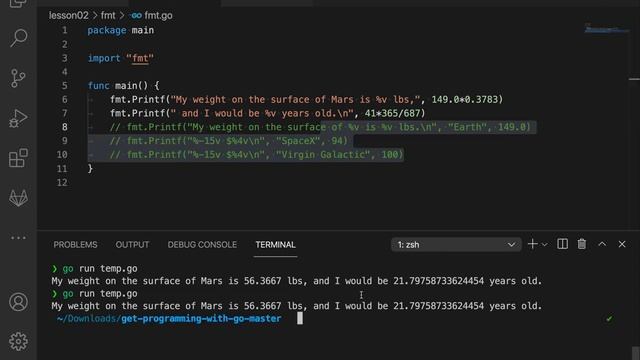
Task: Click the fmt folder breadcrumb
Action: tap(108, 16)
